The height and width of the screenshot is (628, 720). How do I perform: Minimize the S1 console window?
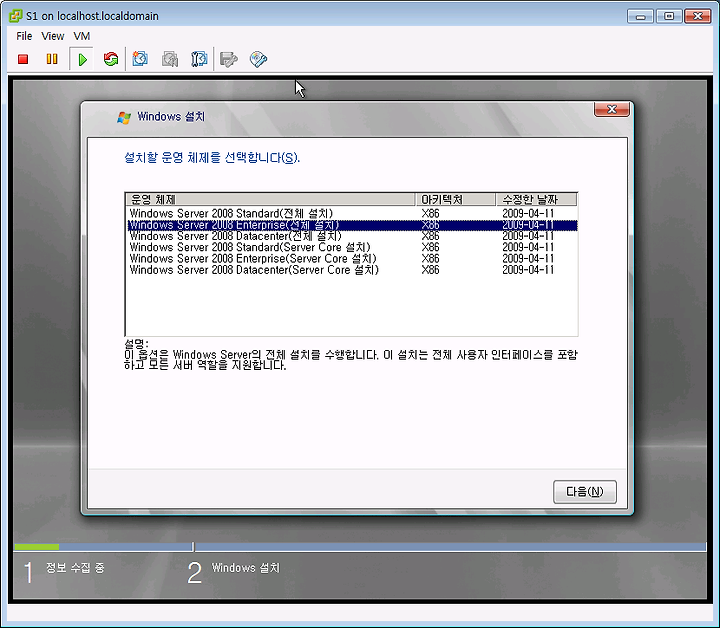point(641,16)
